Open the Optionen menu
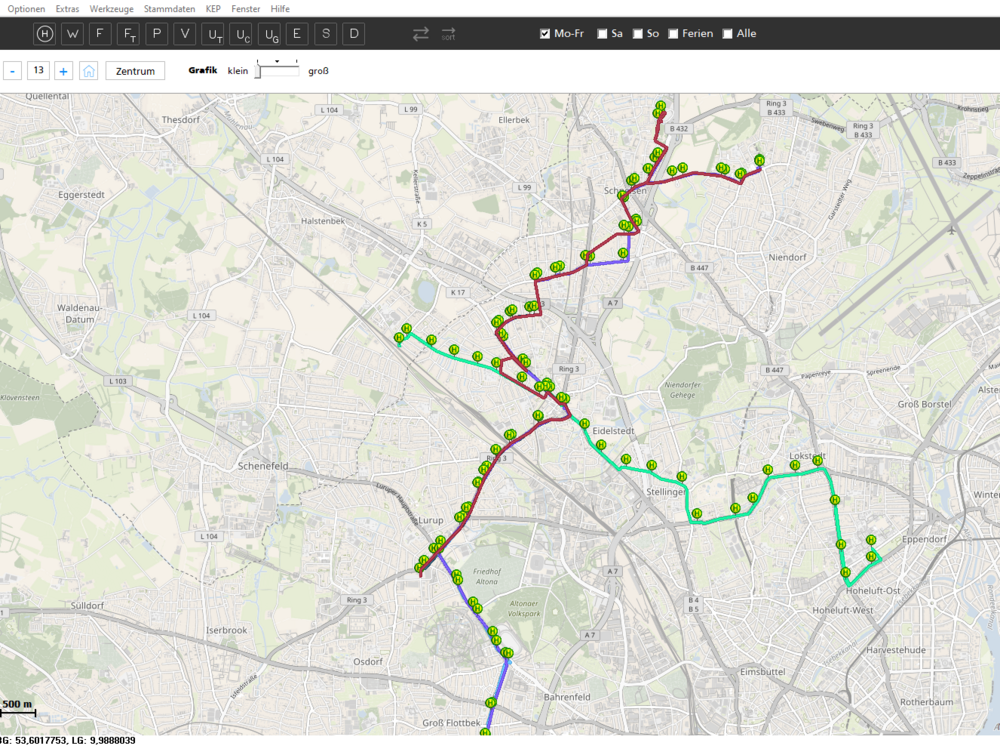 pyautogui.click(x=26, y=8)
